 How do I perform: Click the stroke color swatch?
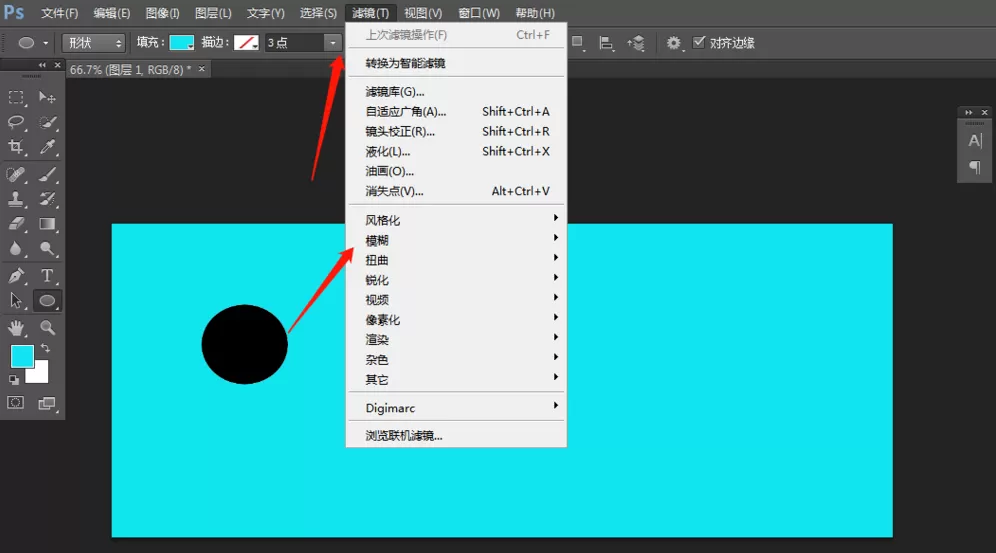[x=246, y=43]
